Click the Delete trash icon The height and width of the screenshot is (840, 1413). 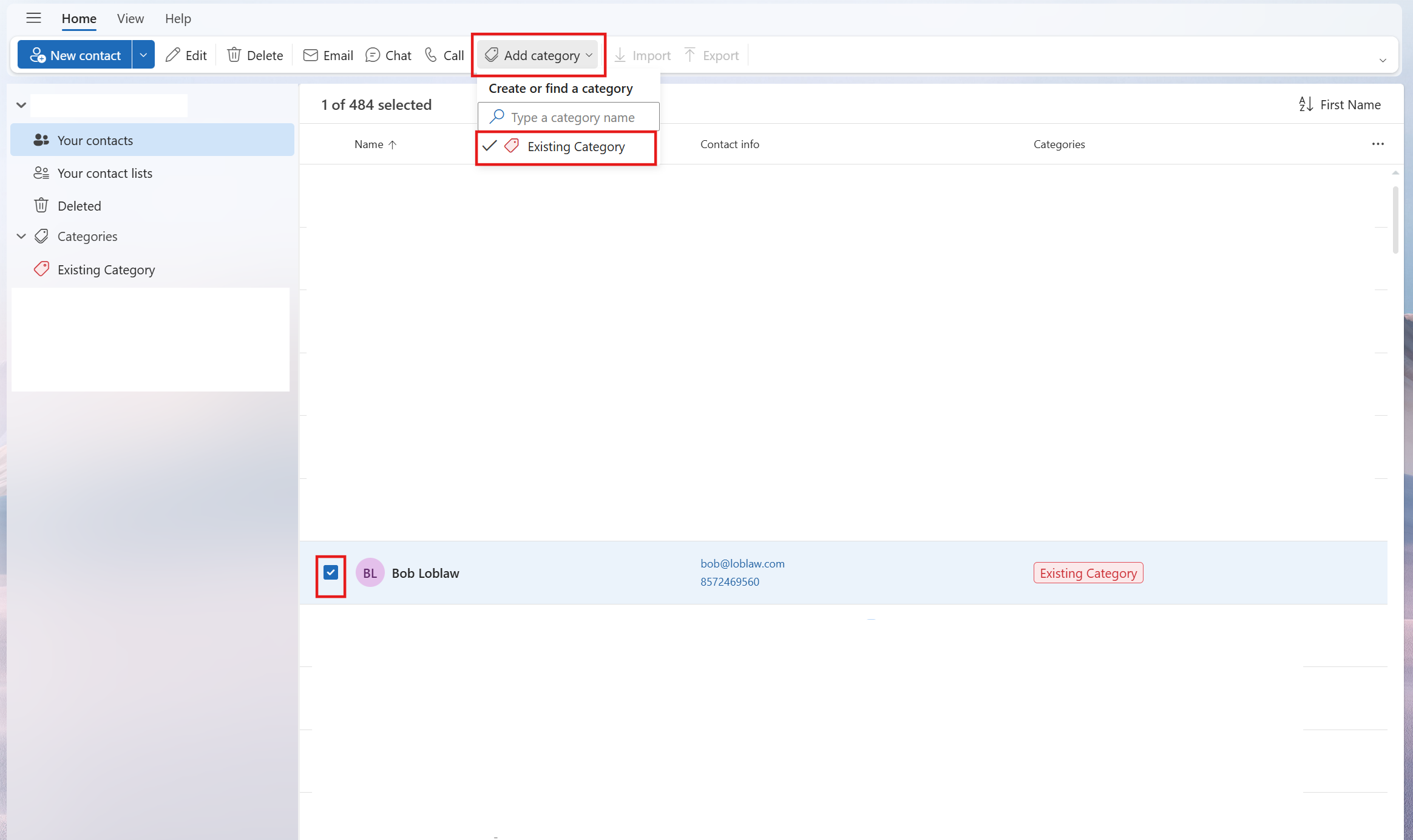[234, 55]
